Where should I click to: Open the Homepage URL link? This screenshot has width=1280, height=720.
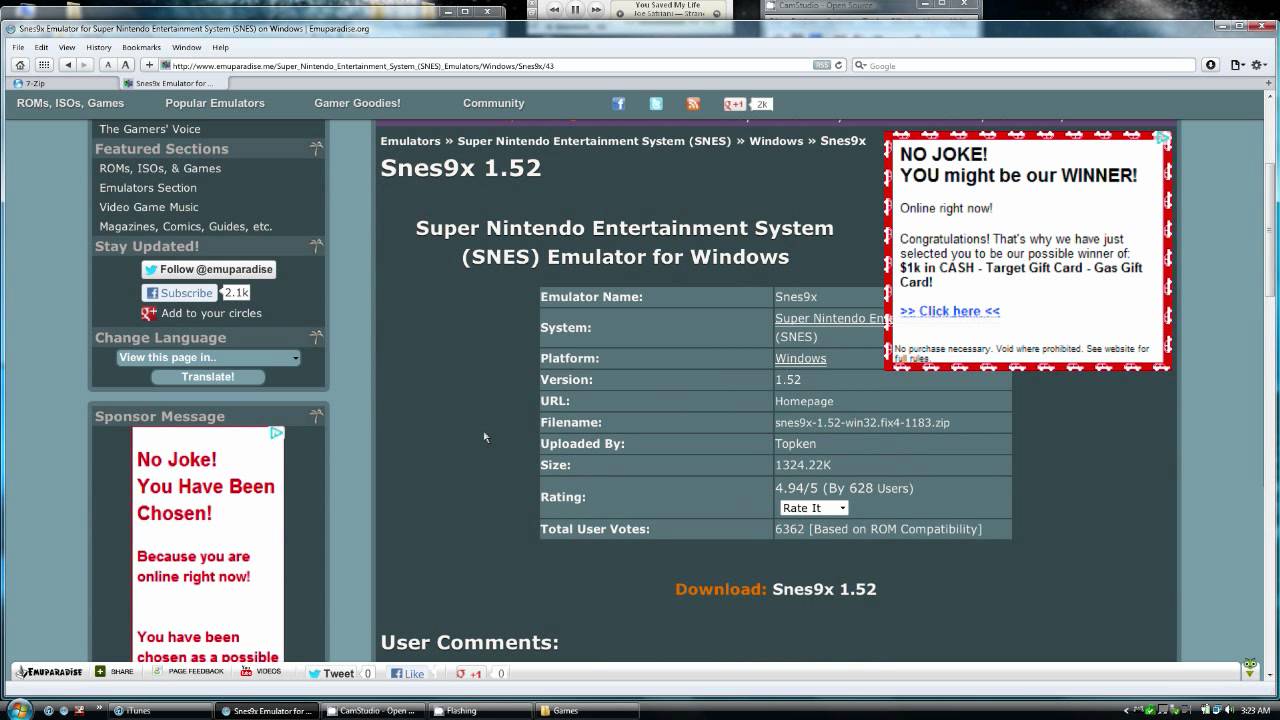[x=804, y=401]
